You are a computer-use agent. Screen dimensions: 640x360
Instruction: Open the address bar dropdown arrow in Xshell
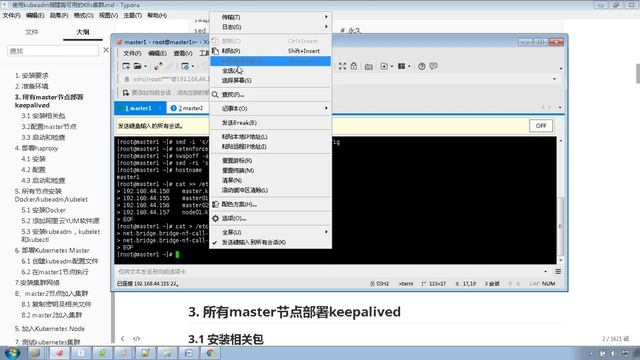[554, 79]
